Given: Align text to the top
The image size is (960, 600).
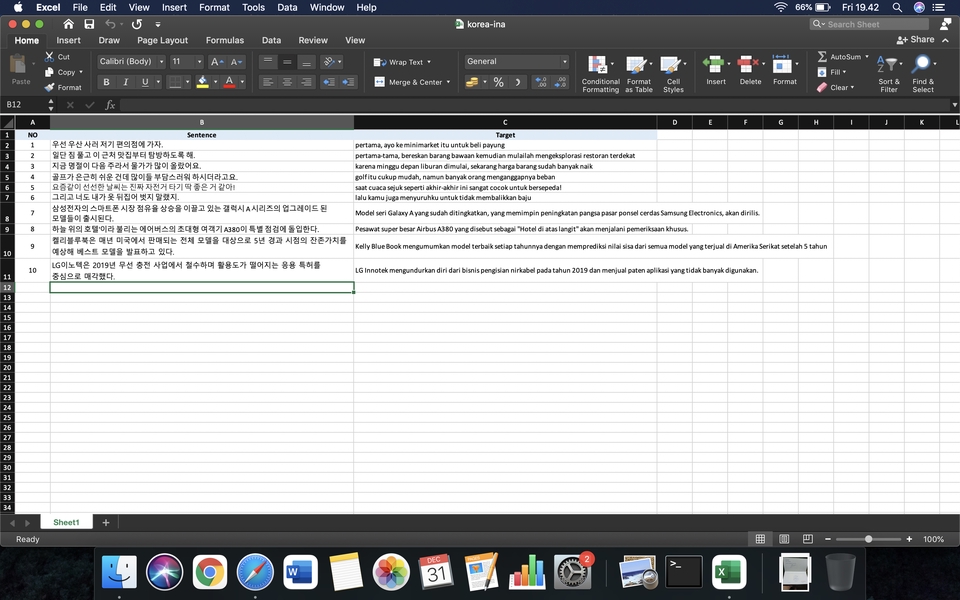Looking at the screenshot, I should (x=268, y=61).
